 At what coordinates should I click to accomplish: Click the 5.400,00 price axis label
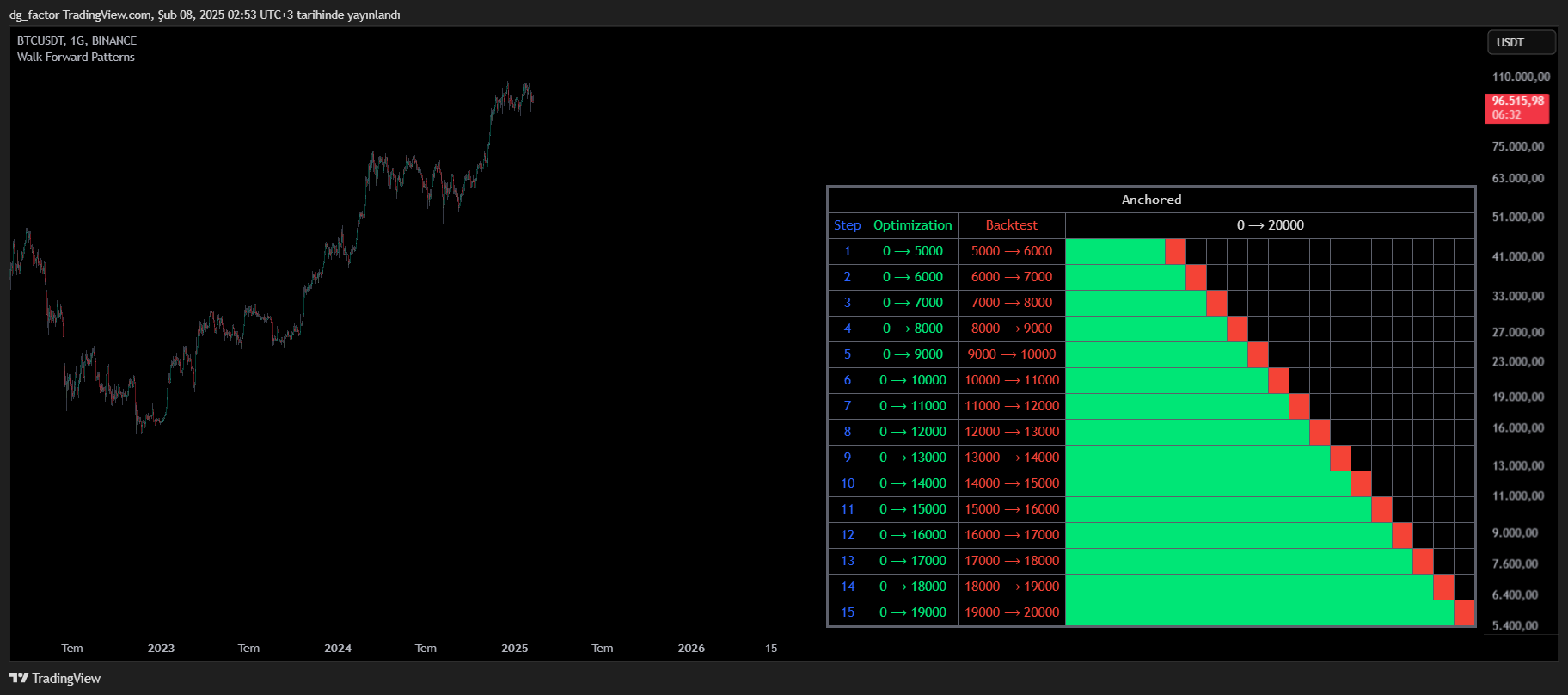point(1515,625)
